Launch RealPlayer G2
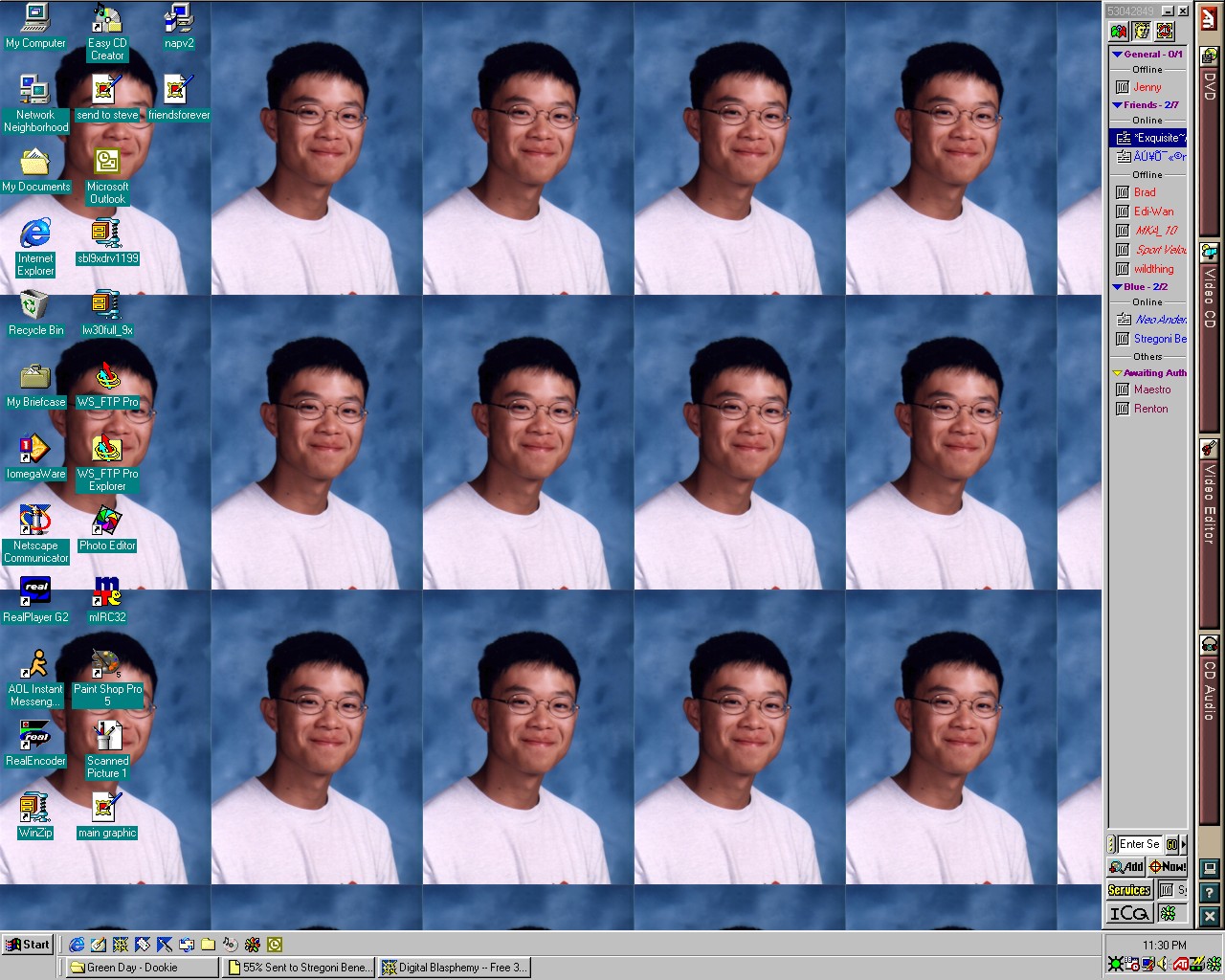This screenshot has width=1225, height=980. (35, 601)
